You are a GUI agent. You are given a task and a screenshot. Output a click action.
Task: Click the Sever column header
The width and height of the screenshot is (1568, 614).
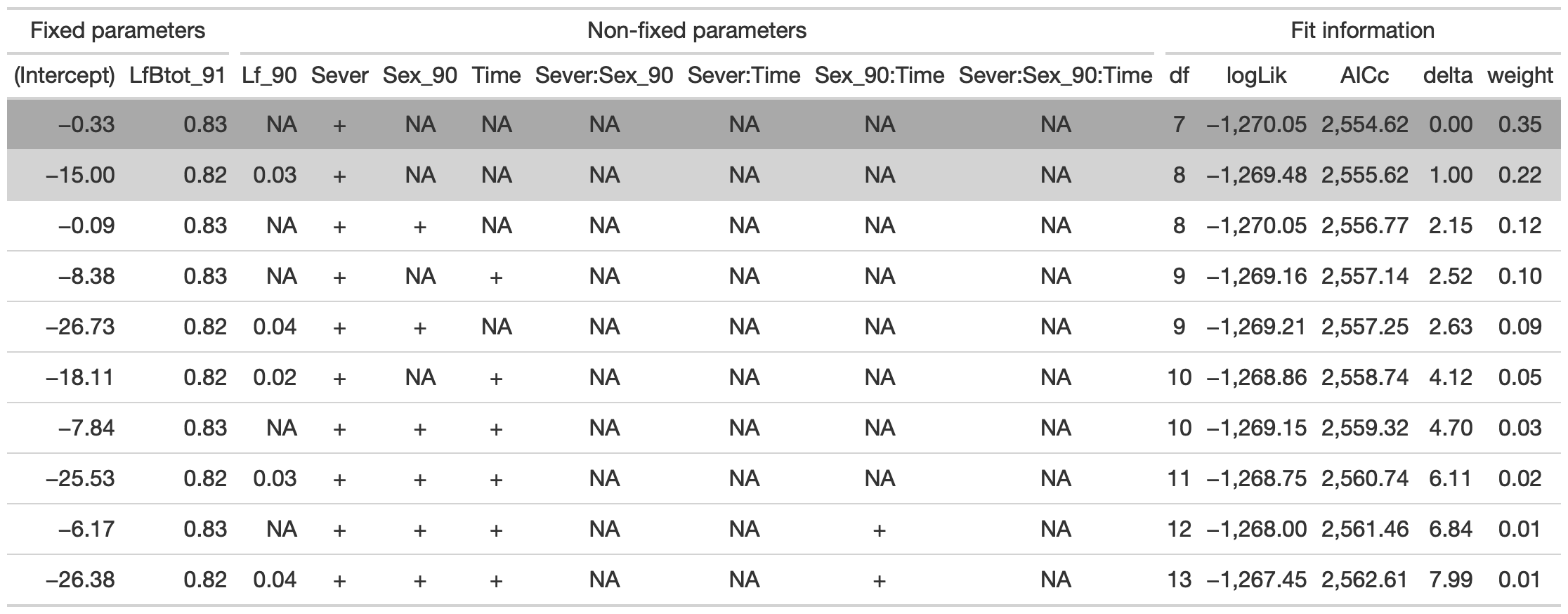[339, 75]
